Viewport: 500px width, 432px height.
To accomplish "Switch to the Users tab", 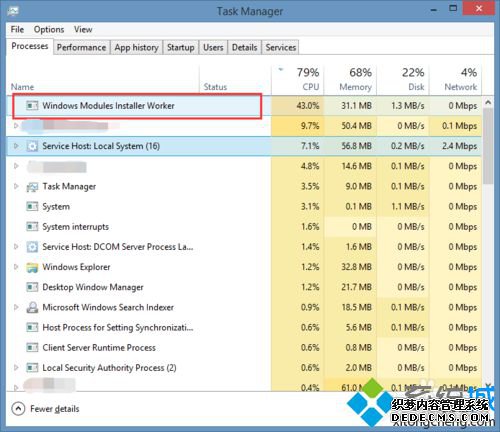I will [213, 47].
